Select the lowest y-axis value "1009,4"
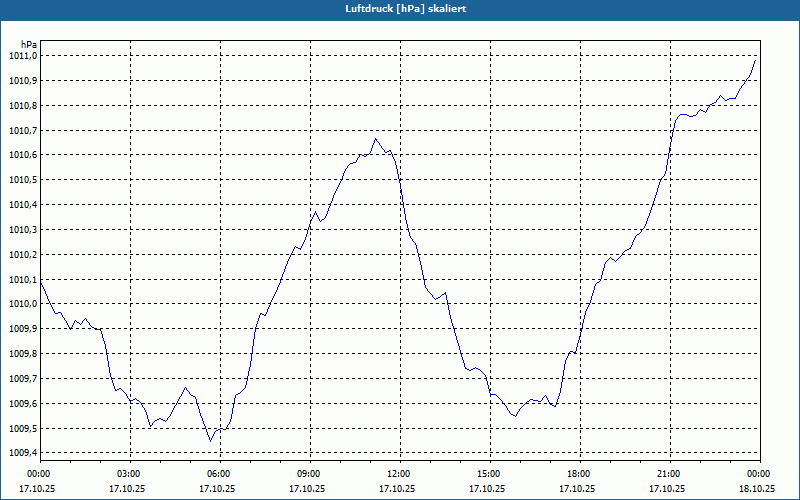 click(23, 453)
